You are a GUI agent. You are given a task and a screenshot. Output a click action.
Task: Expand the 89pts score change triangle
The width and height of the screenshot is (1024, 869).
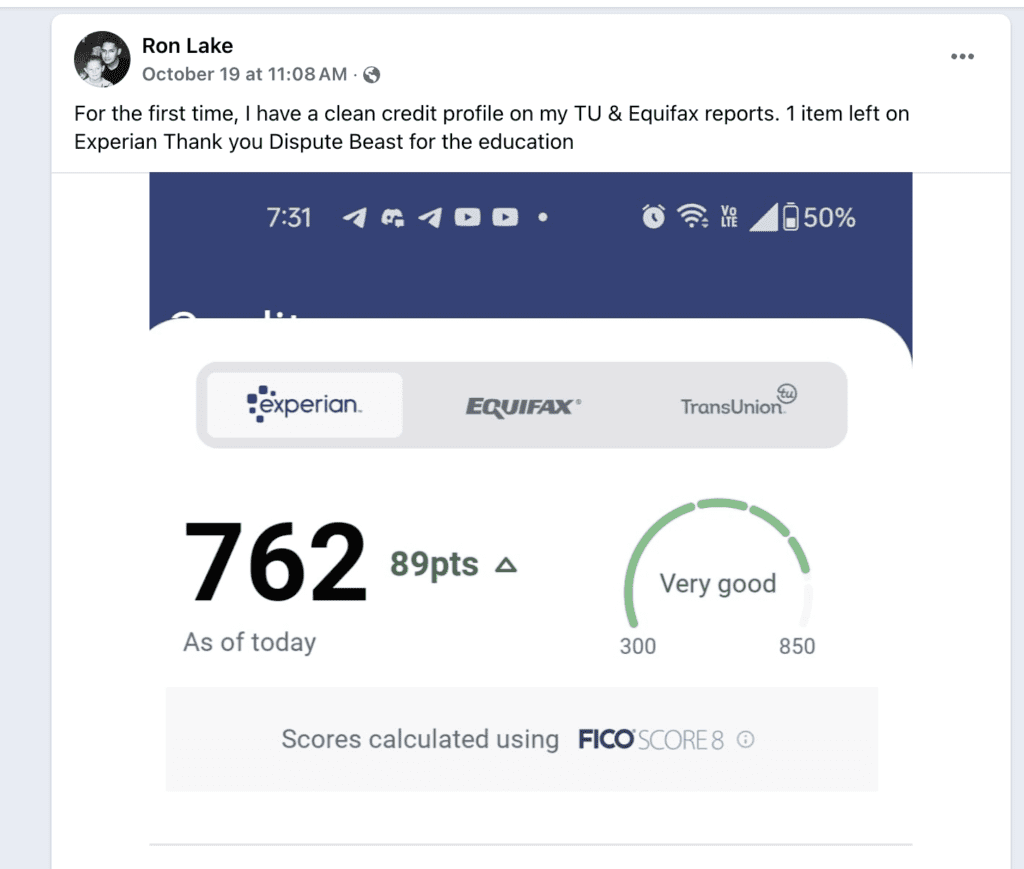click(x=506, y=566)
